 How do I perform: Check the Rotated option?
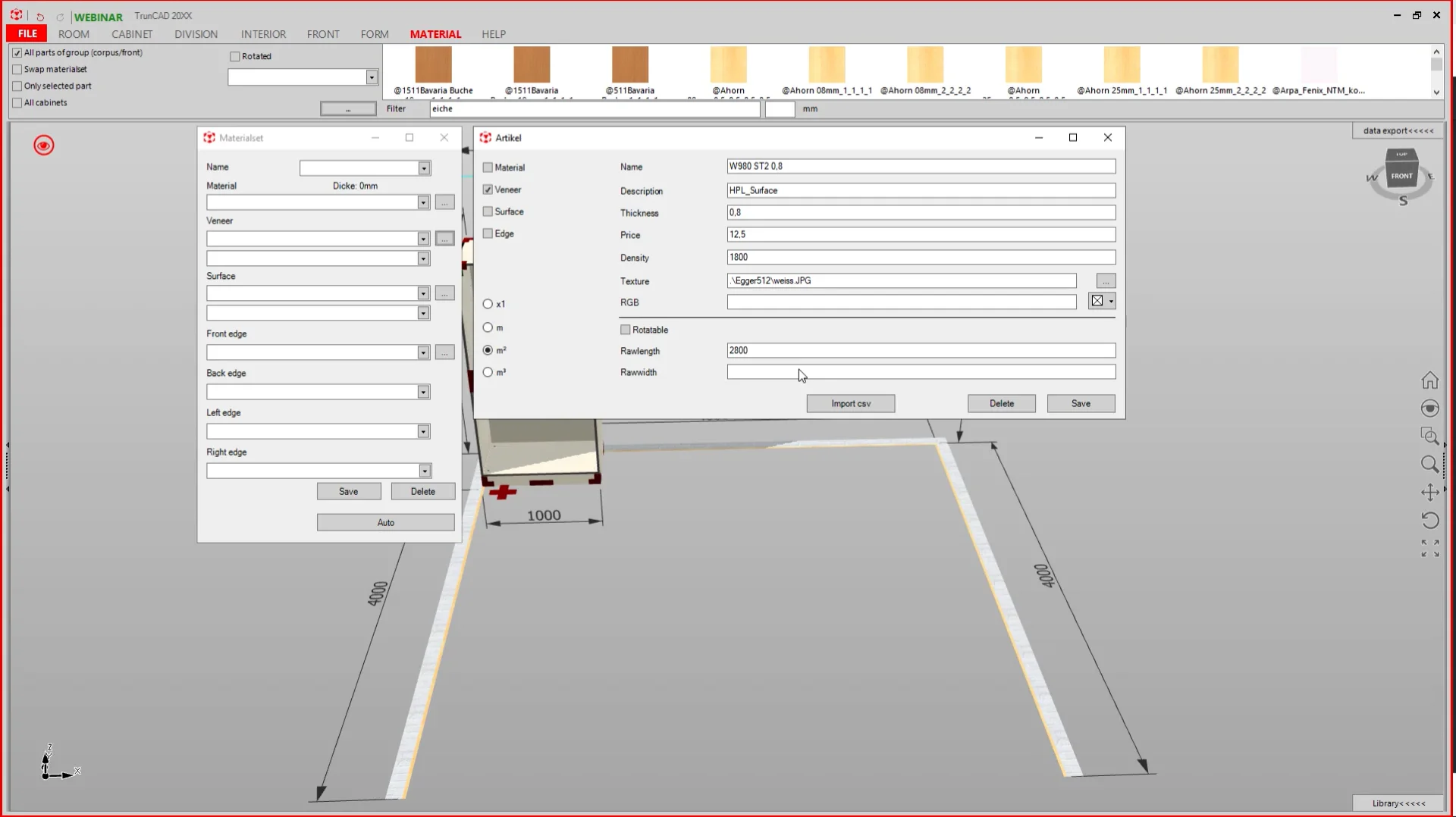coord(234,56)
